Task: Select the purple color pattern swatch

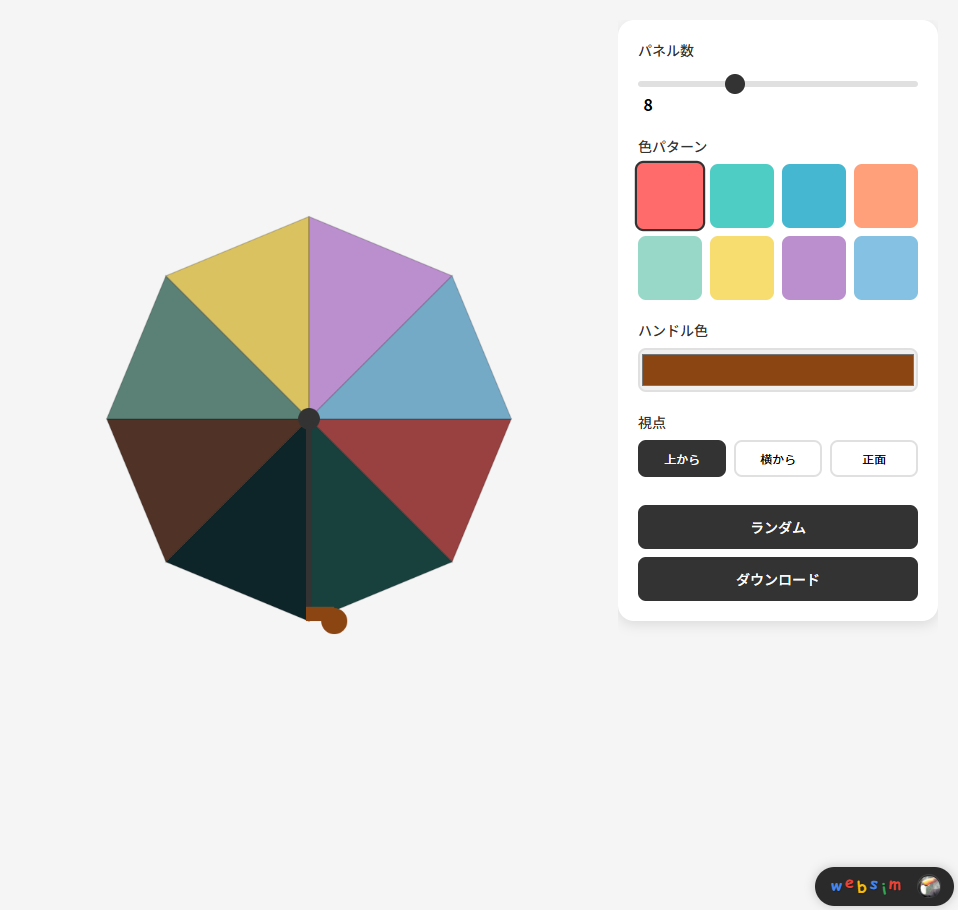Action: coord(814,268)
